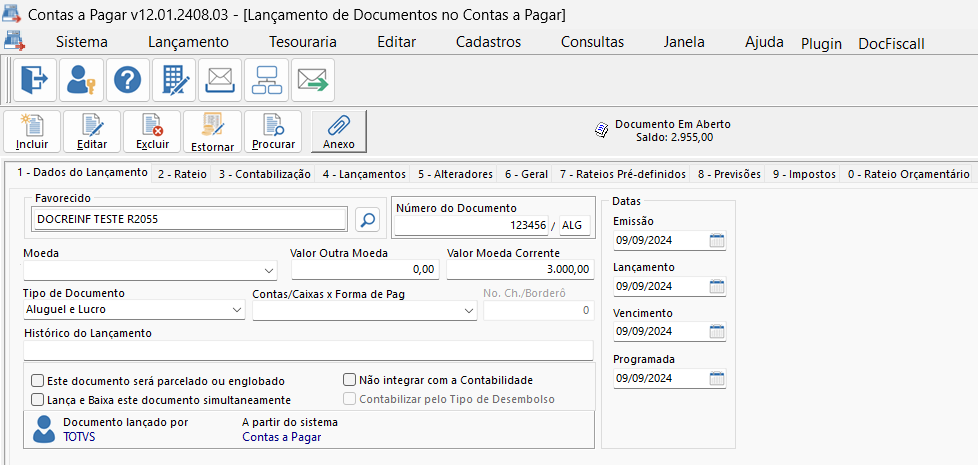The image size is (978, 465).
Task: Click the magnifier beside Favorecido field
Action: click(367, 219)
